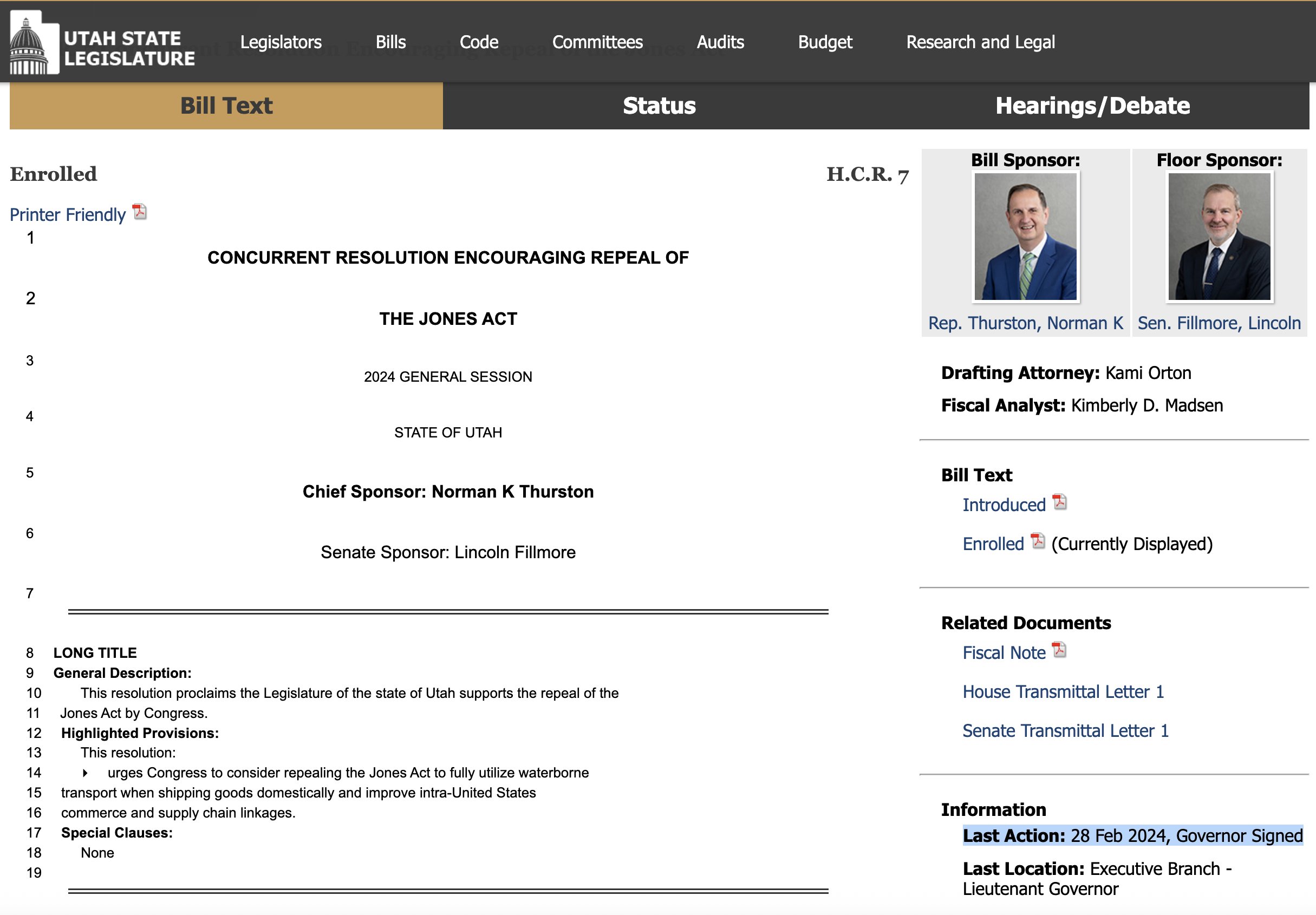The width and height of the screenshot is (1316, 915).
Task: Click the Information heading
Action: (993, 809)
